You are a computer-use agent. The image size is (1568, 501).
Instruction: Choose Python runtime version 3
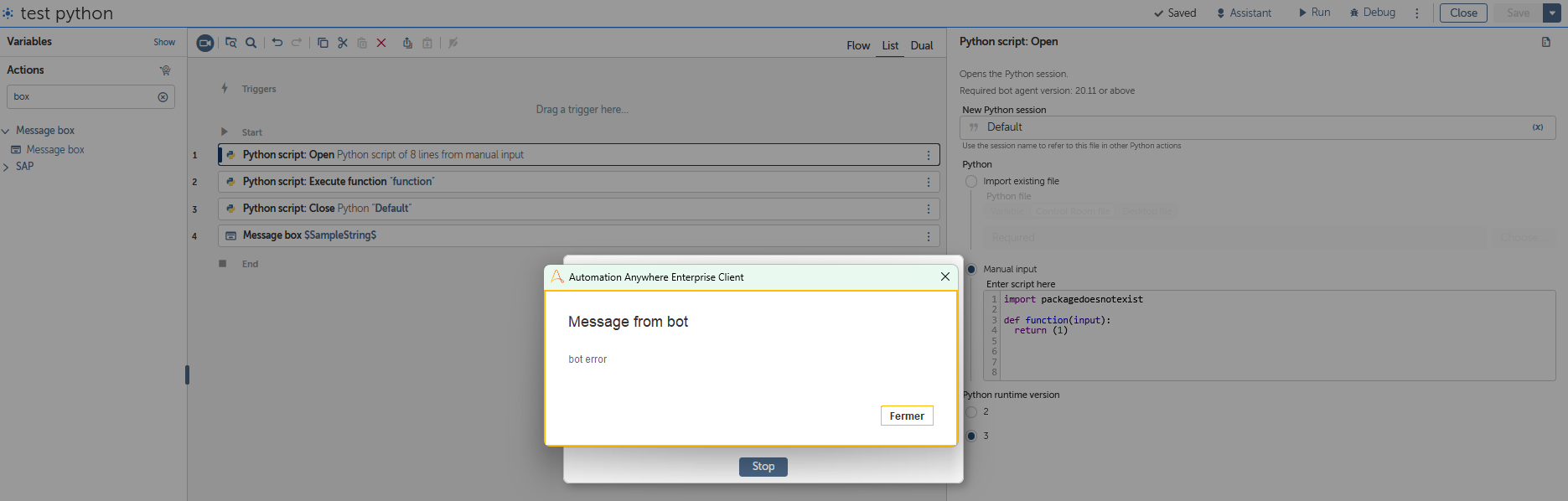pyautogui.click(x=971, y=436)
